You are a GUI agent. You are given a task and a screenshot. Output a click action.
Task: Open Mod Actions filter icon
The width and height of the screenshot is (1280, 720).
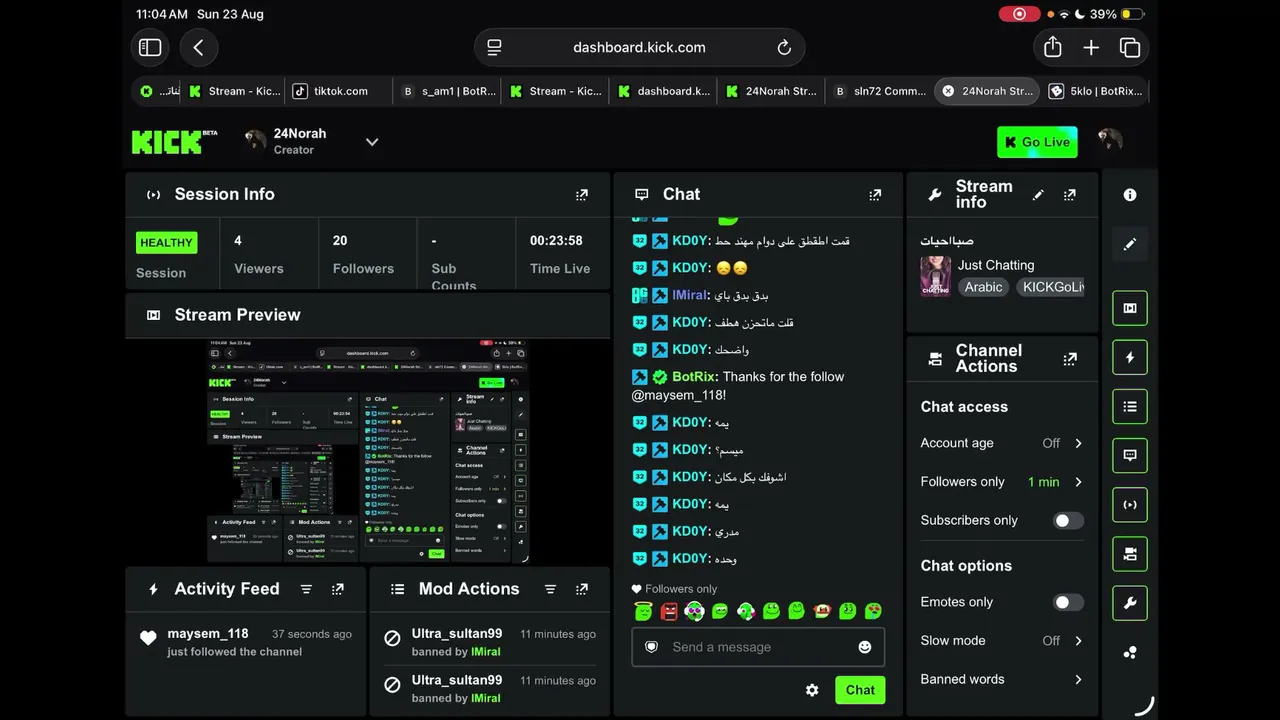550,589
